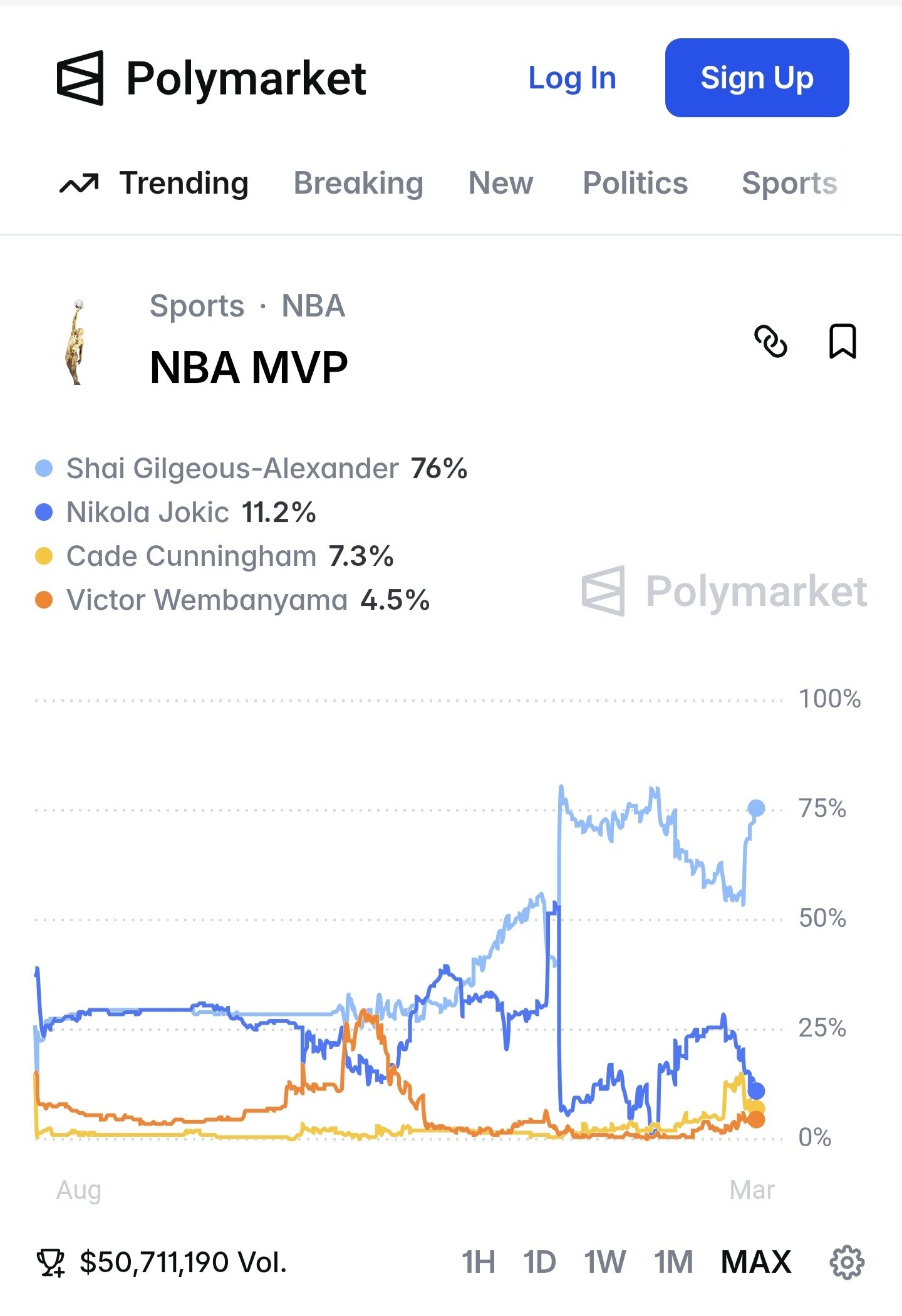Select the 1H chart timeframe
Screen dimensions: 902x1316
click(479, 1262)
